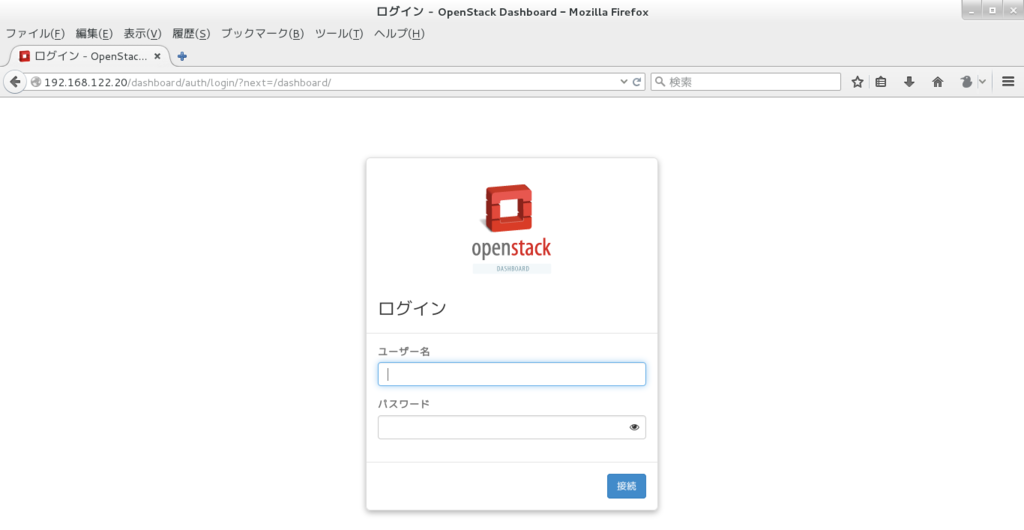
Task: Minimize the Firefox window
Action: pyautogui.click(x=973, y=10)
